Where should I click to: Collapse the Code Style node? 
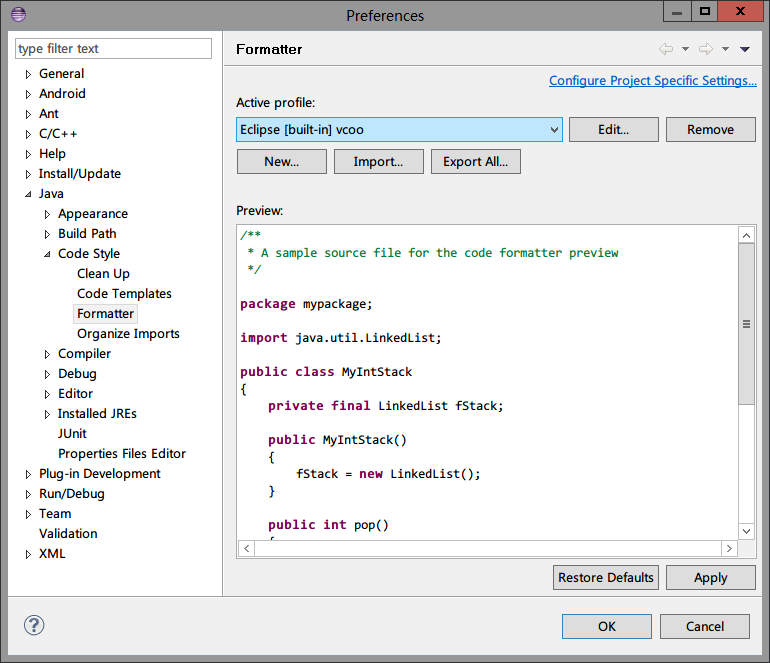point(47,254)
